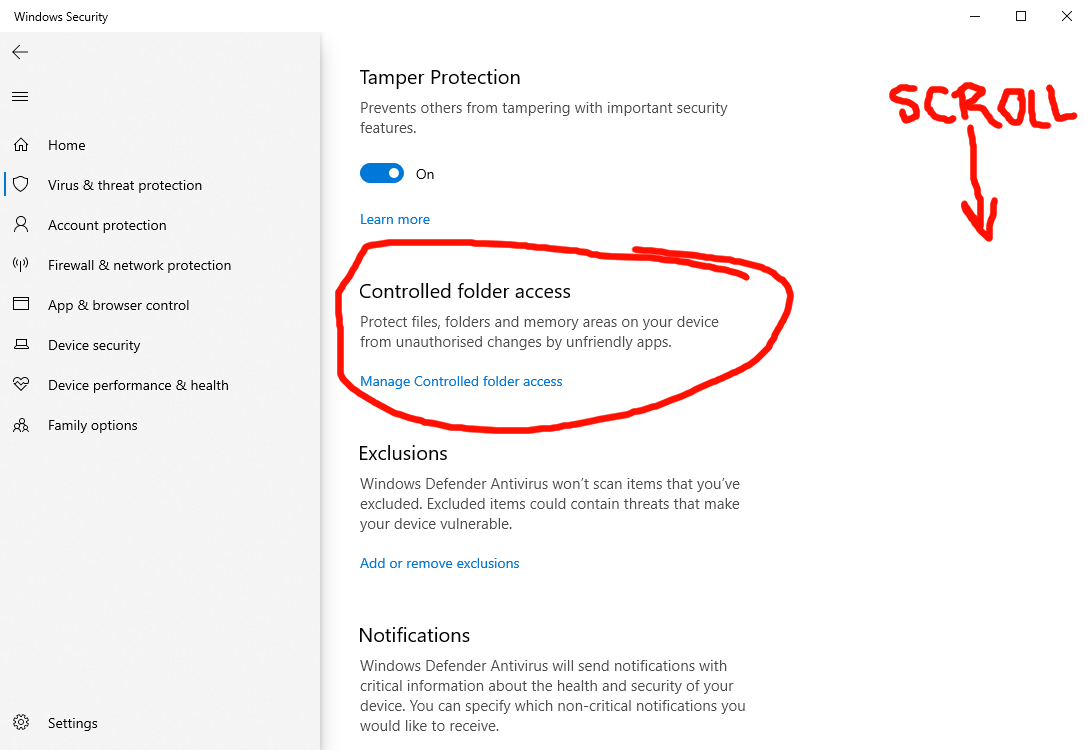Click the Tamper Protection heading
The height and width of the screenshot is (750, 1090).
click(440, 77)
